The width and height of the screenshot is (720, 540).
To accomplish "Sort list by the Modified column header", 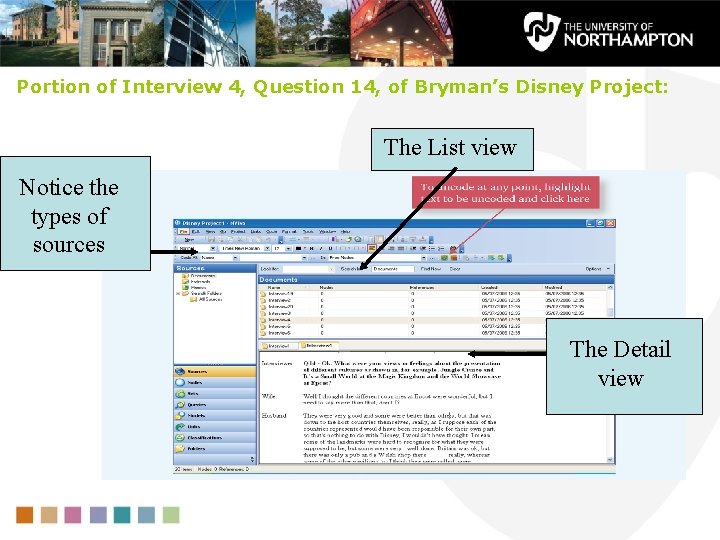I will tap(574, 287).
